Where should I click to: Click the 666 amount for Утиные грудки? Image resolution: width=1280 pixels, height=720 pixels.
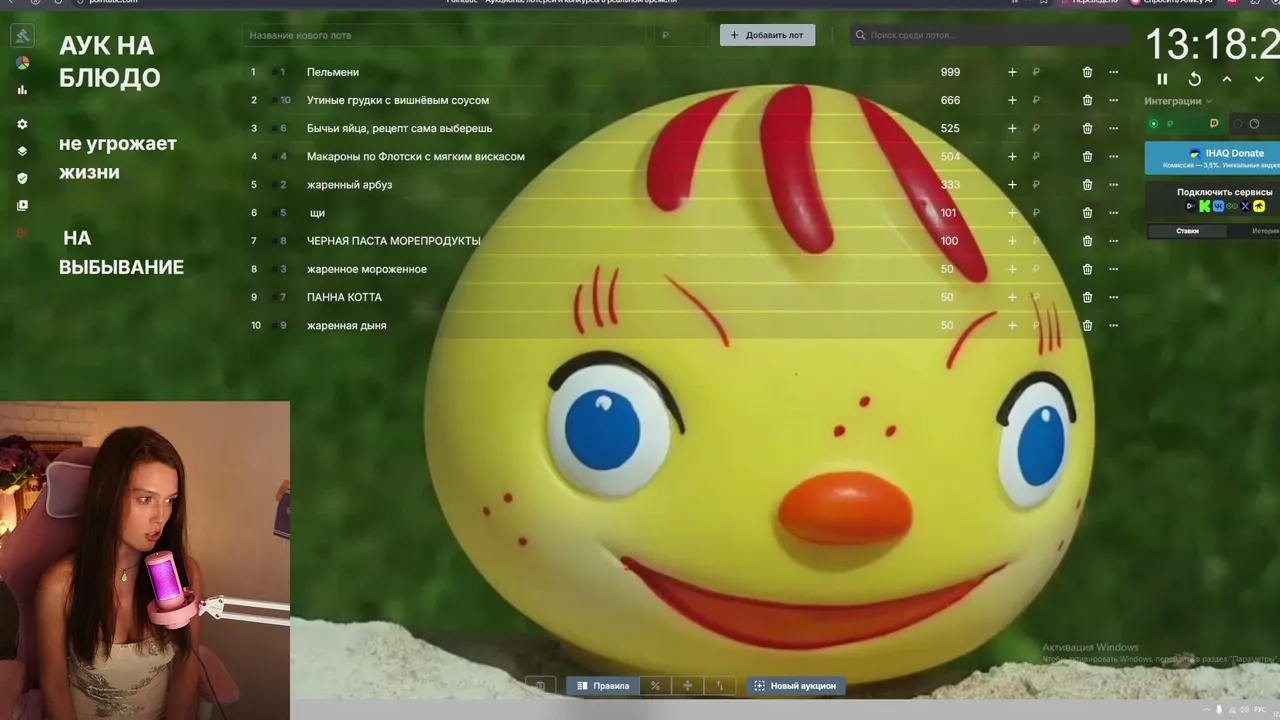point(950,100)
